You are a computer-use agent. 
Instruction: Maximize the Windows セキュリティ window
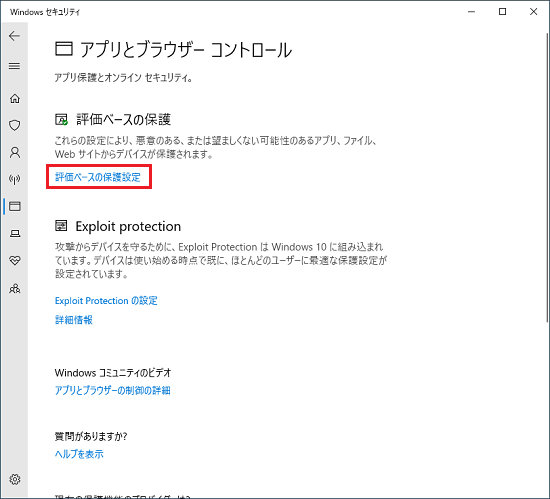click(502, 12)
